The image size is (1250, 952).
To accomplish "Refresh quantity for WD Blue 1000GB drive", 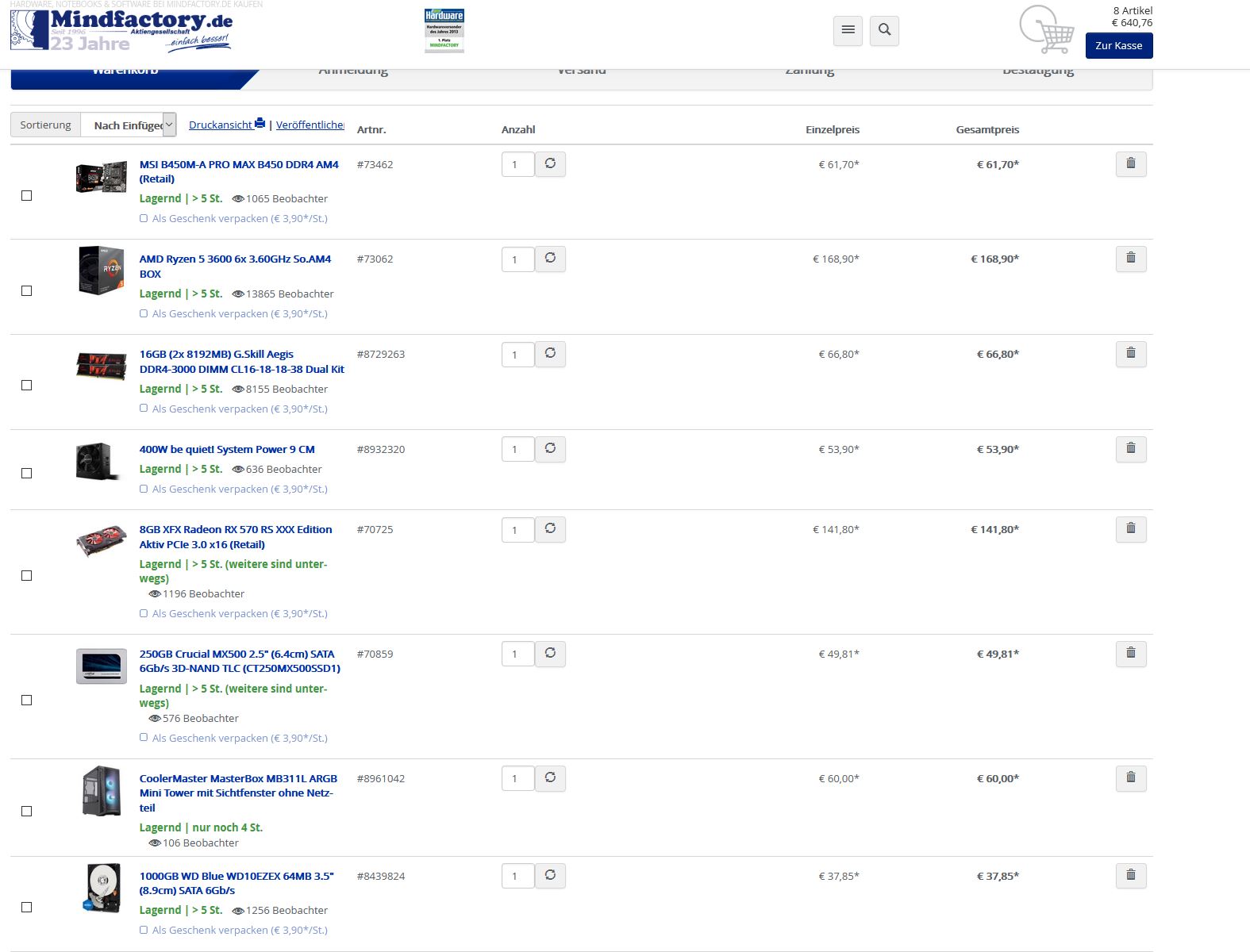I will pos(550,876).
